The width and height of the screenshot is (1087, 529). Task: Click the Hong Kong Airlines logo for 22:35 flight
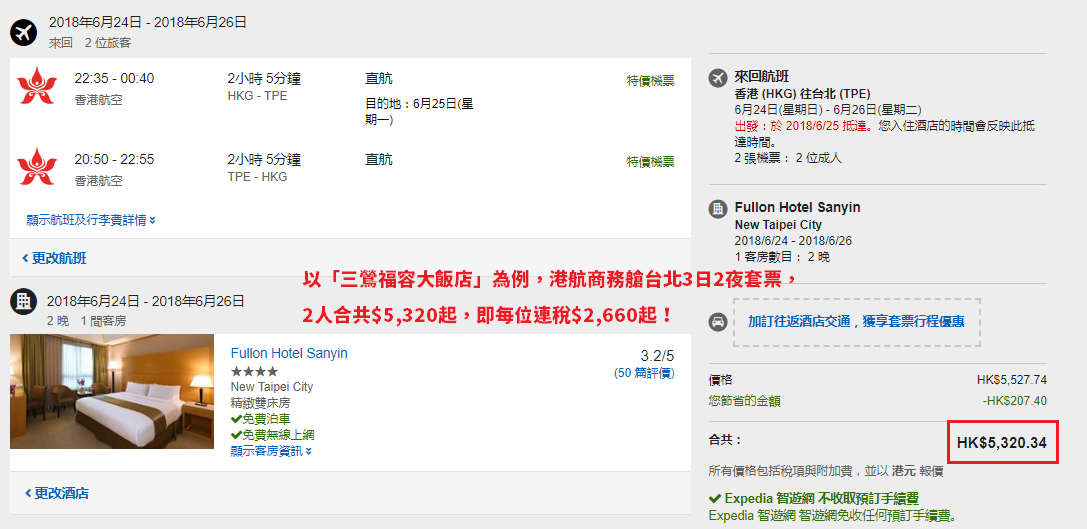pos(37,86)
